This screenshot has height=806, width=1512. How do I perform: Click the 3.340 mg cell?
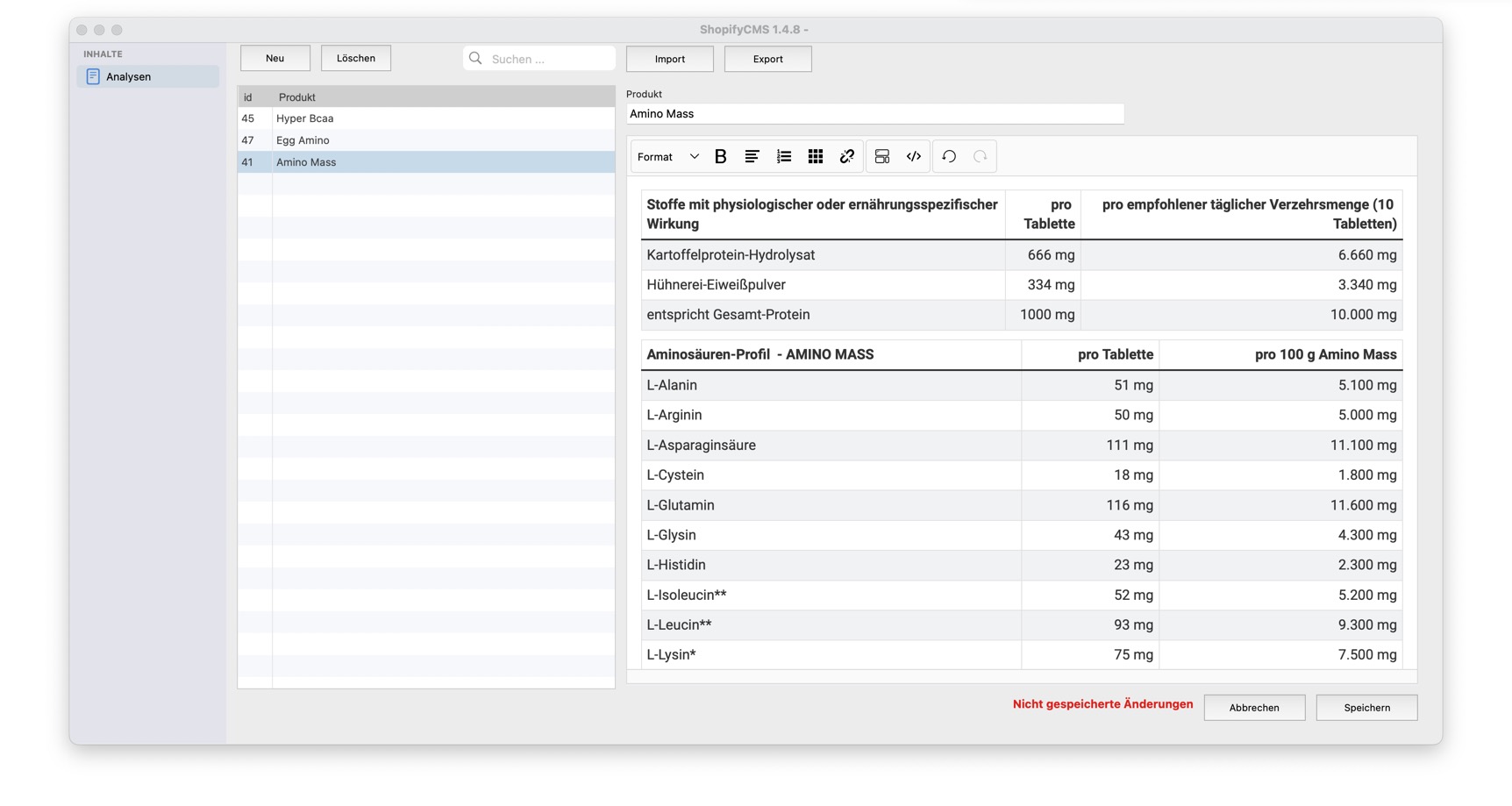1242,285
